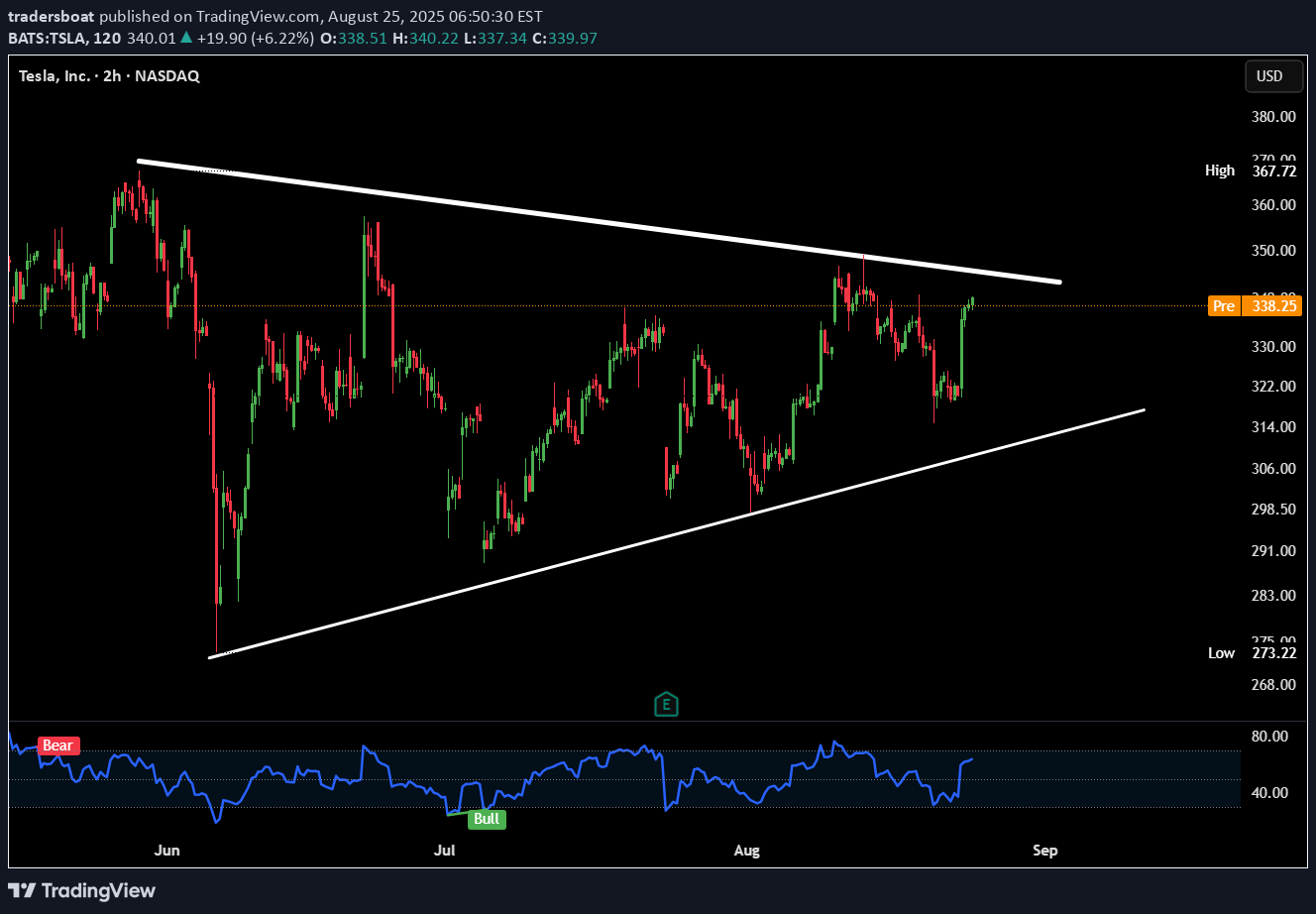Open the USD currency selector
This screenshot has height=914, width=1316.
click(1273, 76)
